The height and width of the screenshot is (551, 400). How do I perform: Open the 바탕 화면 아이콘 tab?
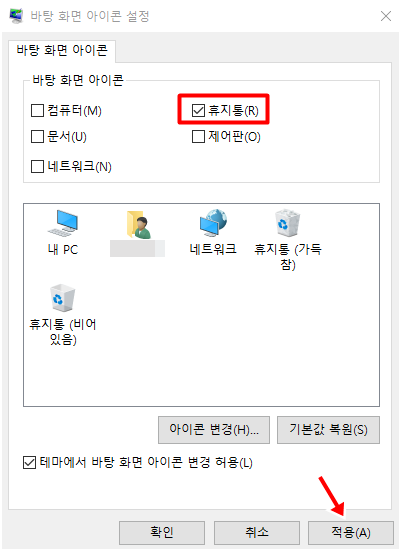(x=62, y=51)
